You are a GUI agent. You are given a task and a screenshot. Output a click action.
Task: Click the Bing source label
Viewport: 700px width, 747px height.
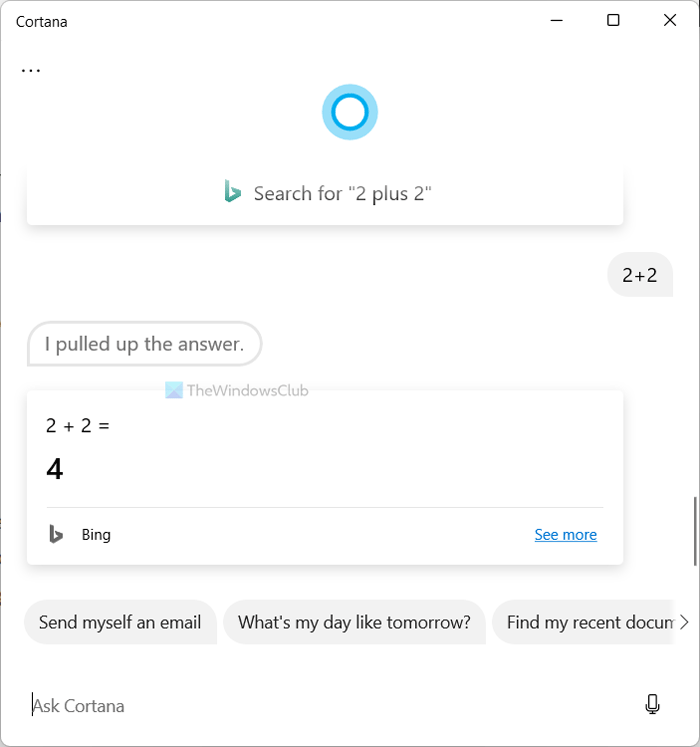tap(96, 535)
